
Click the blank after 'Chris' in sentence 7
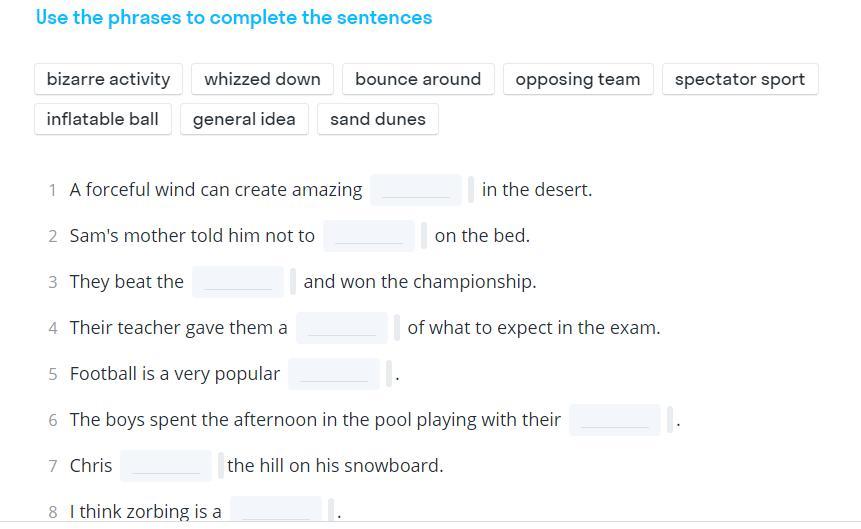click(x=165, y=466)
